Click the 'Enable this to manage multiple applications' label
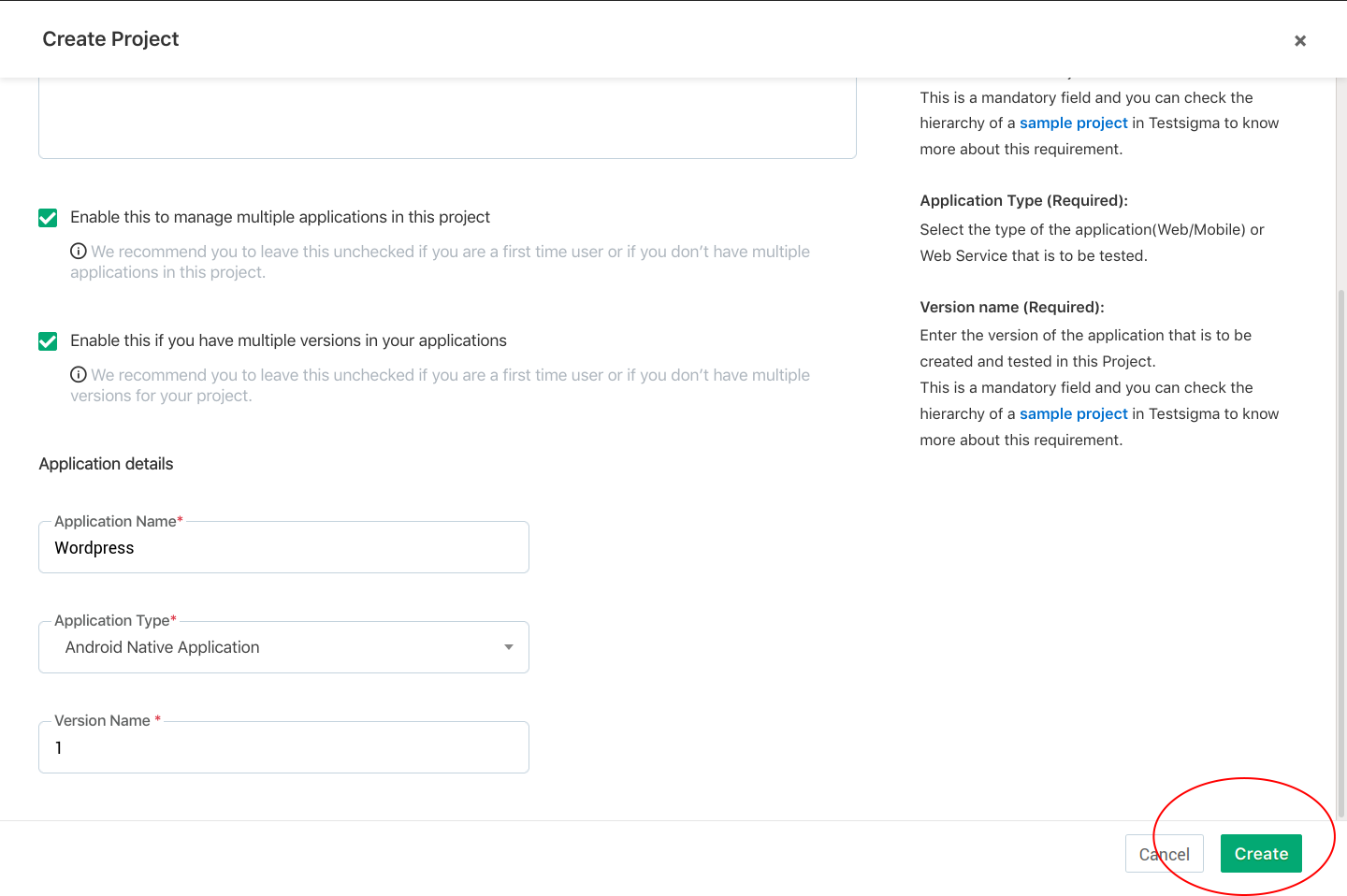1347x896 pixels. (x=280, y=217)
